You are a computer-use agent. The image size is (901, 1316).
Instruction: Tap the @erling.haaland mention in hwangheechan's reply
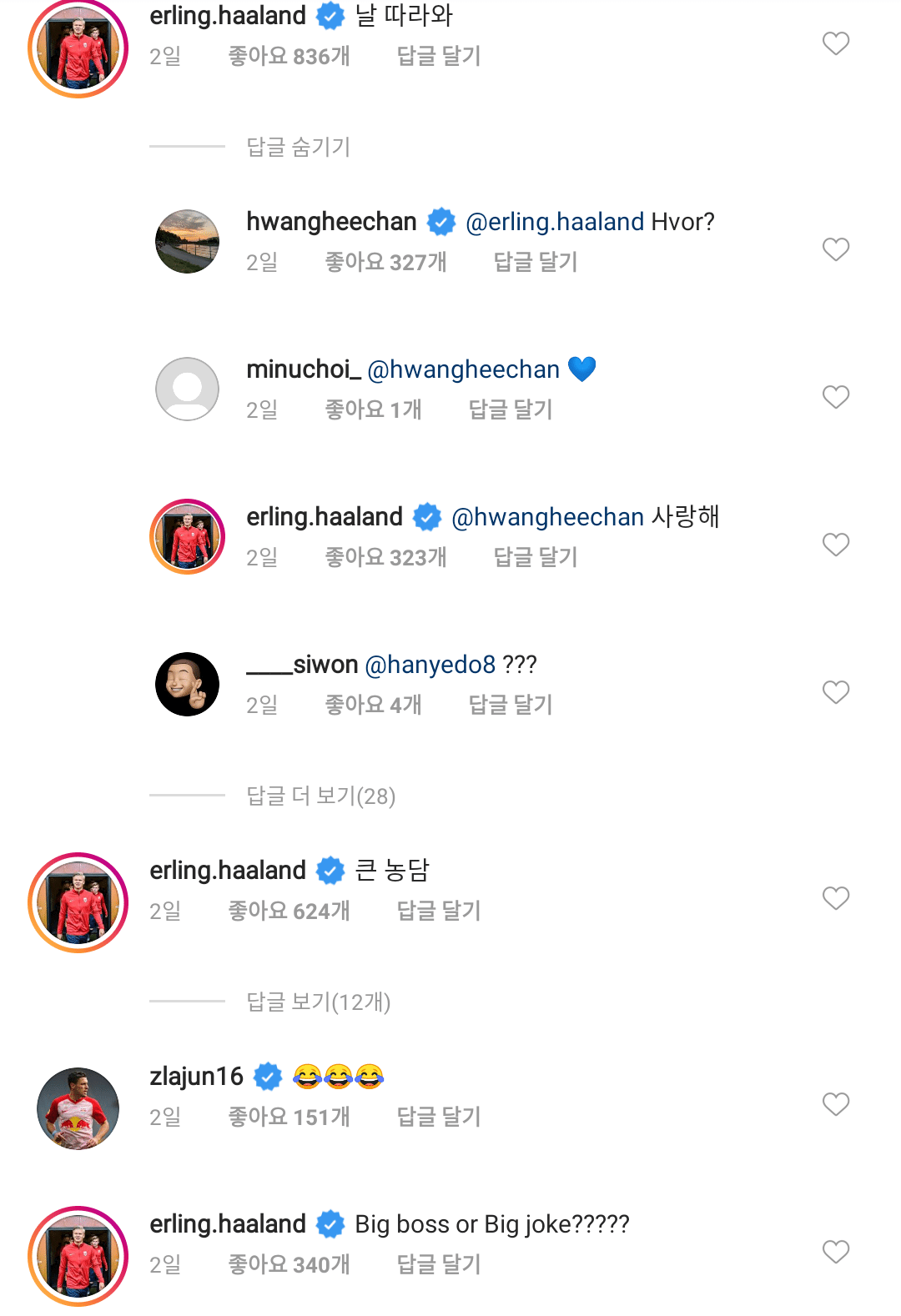[x=555, y=222]
